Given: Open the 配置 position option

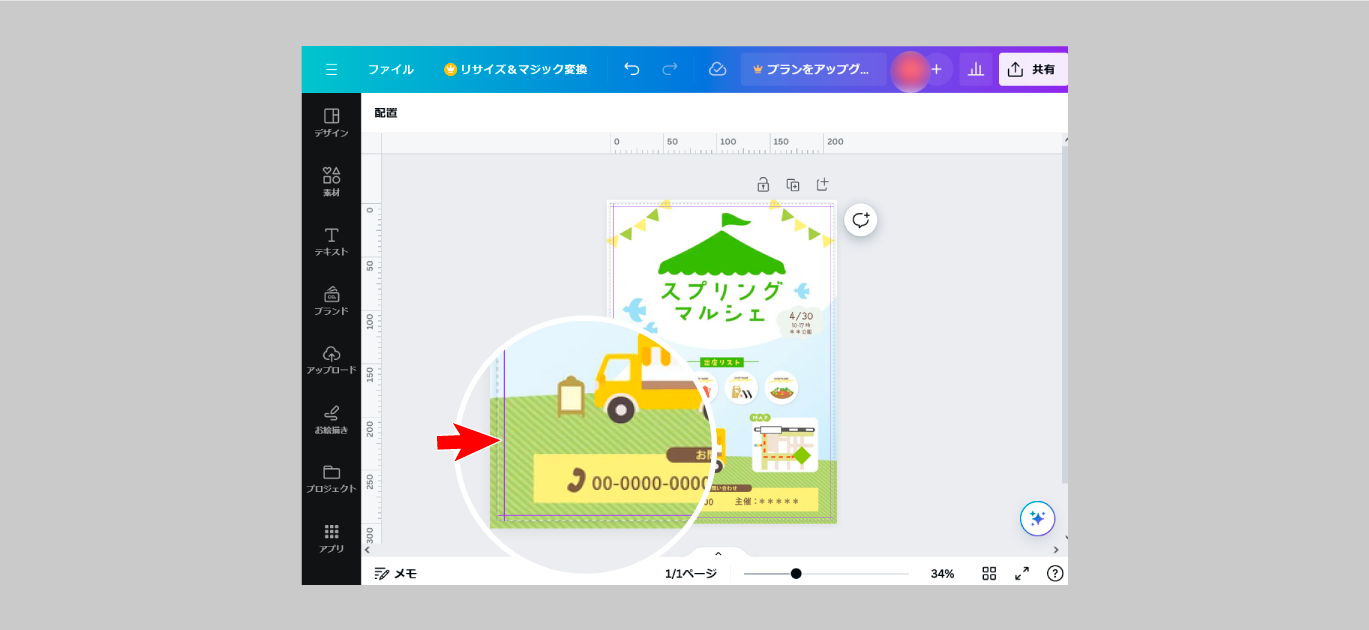Looking at the screenshot, I should coord(386,113).
